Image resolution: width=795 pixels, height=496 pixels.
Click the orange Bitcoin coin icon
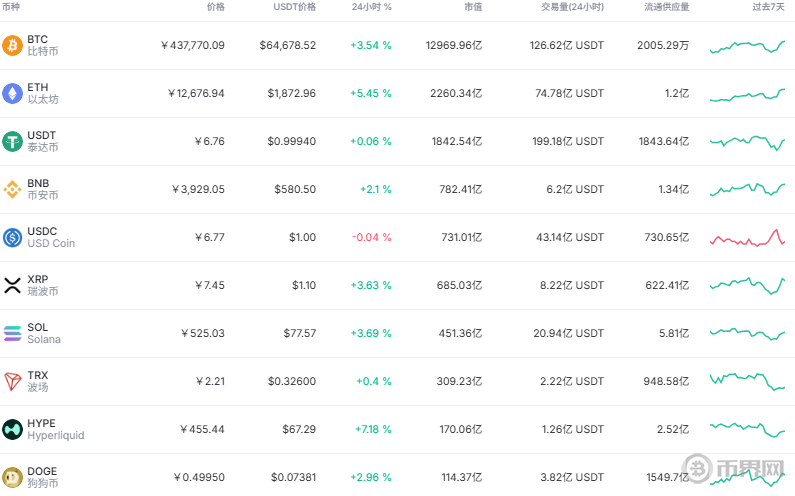(x=12, y=46)
